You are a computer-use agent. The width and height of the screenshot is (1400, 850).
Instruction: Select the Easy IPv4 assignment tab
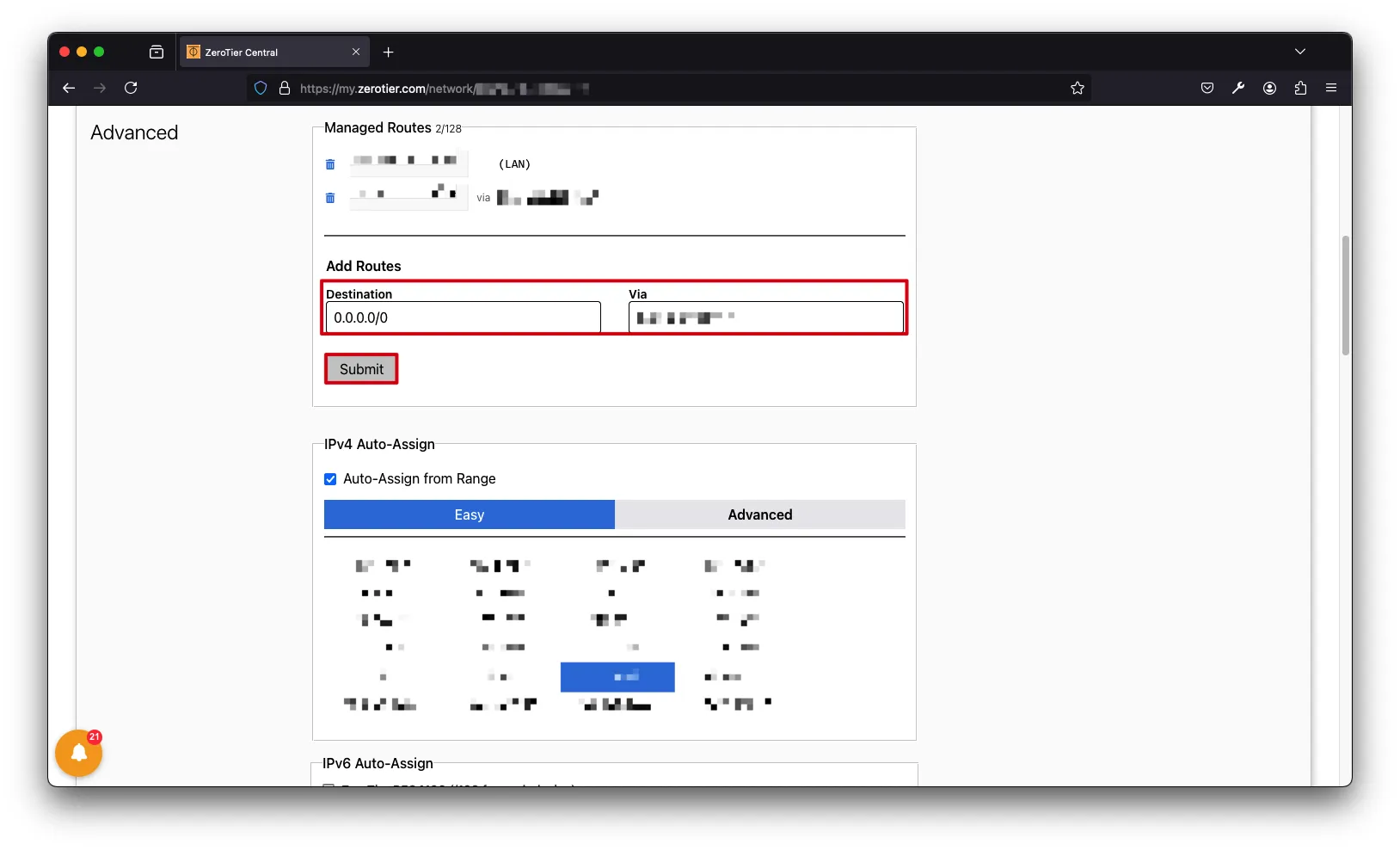click(469, 514)
